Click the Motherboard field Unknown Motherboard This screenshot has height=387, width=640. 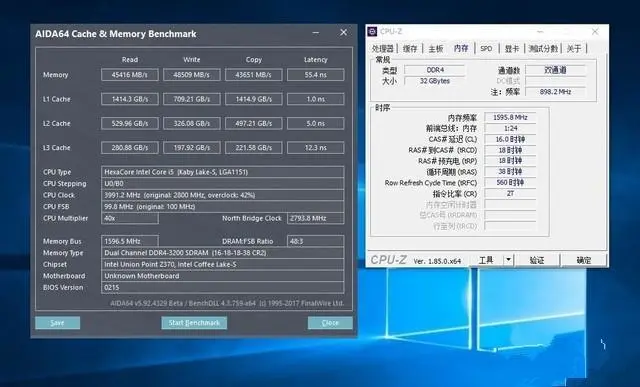click(222, 276)
